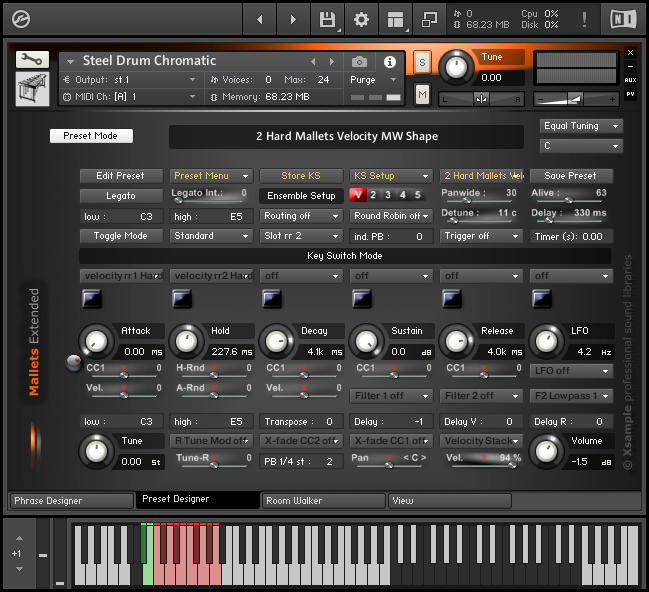The width and height of the screenshot is (649, 592).
Task: Select ensemble voice 5
Action: [x=418, y=195]
